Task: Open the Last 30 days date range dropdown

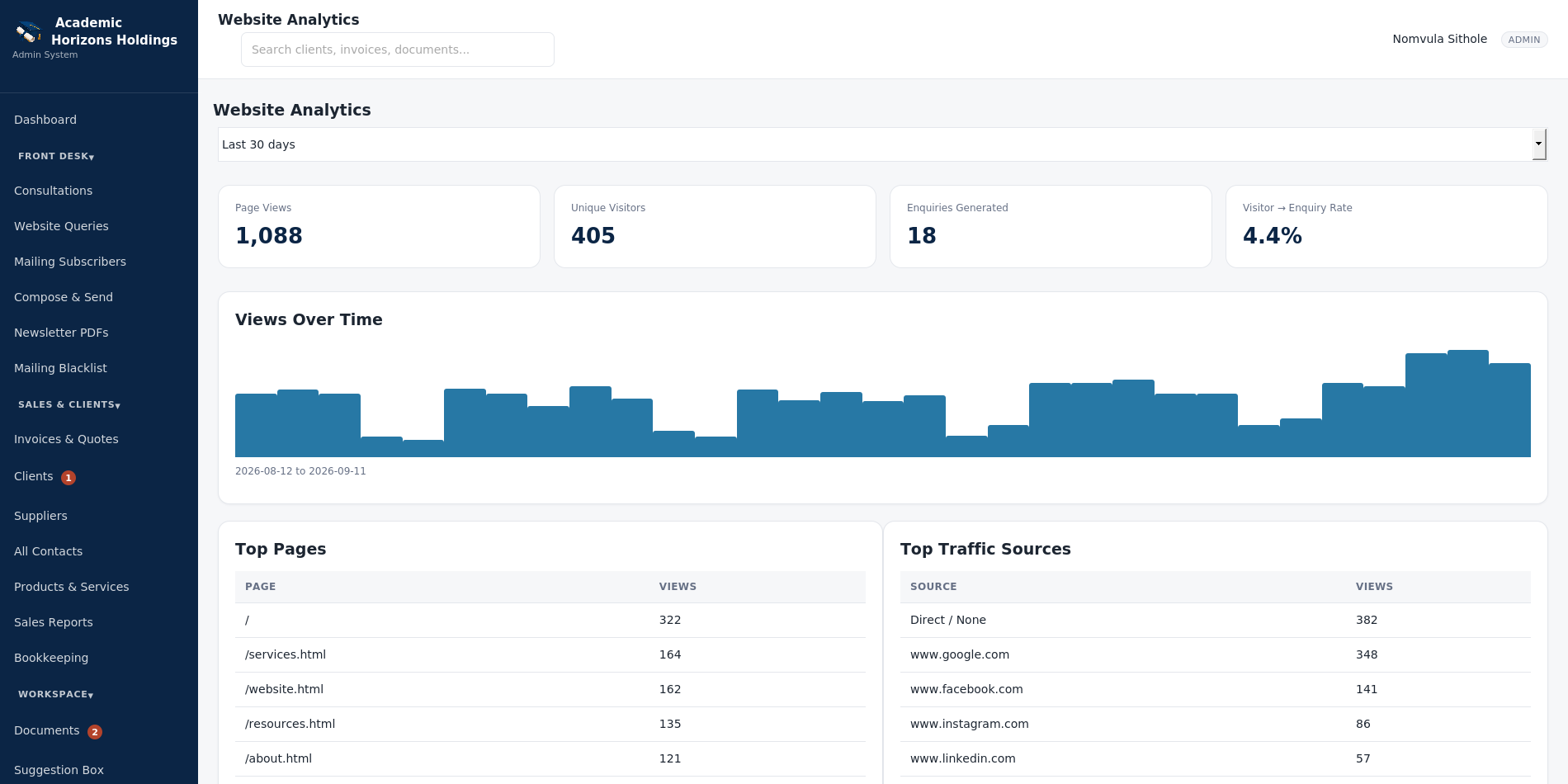Action: (x=882, y=144)
